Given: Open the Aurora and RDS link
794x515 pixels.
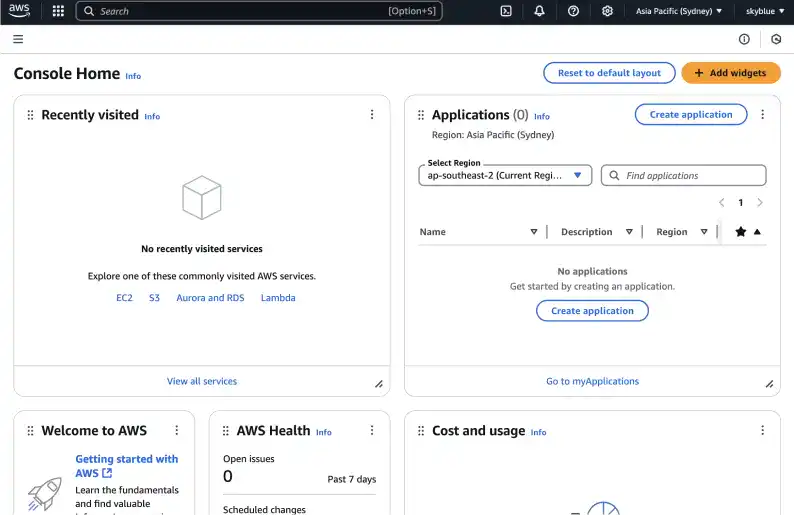Looking at the screenshot, I should 210,298.
